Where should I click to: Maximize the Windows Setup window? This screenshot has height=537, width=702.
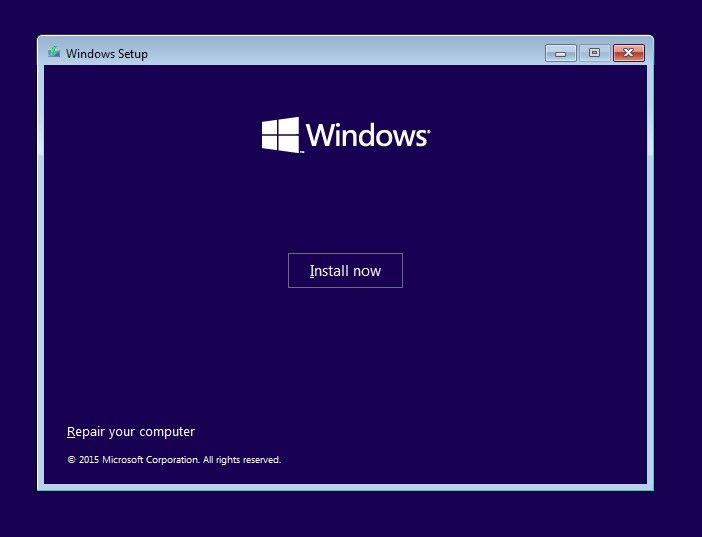pyautogui.click(x=595, y=53)
